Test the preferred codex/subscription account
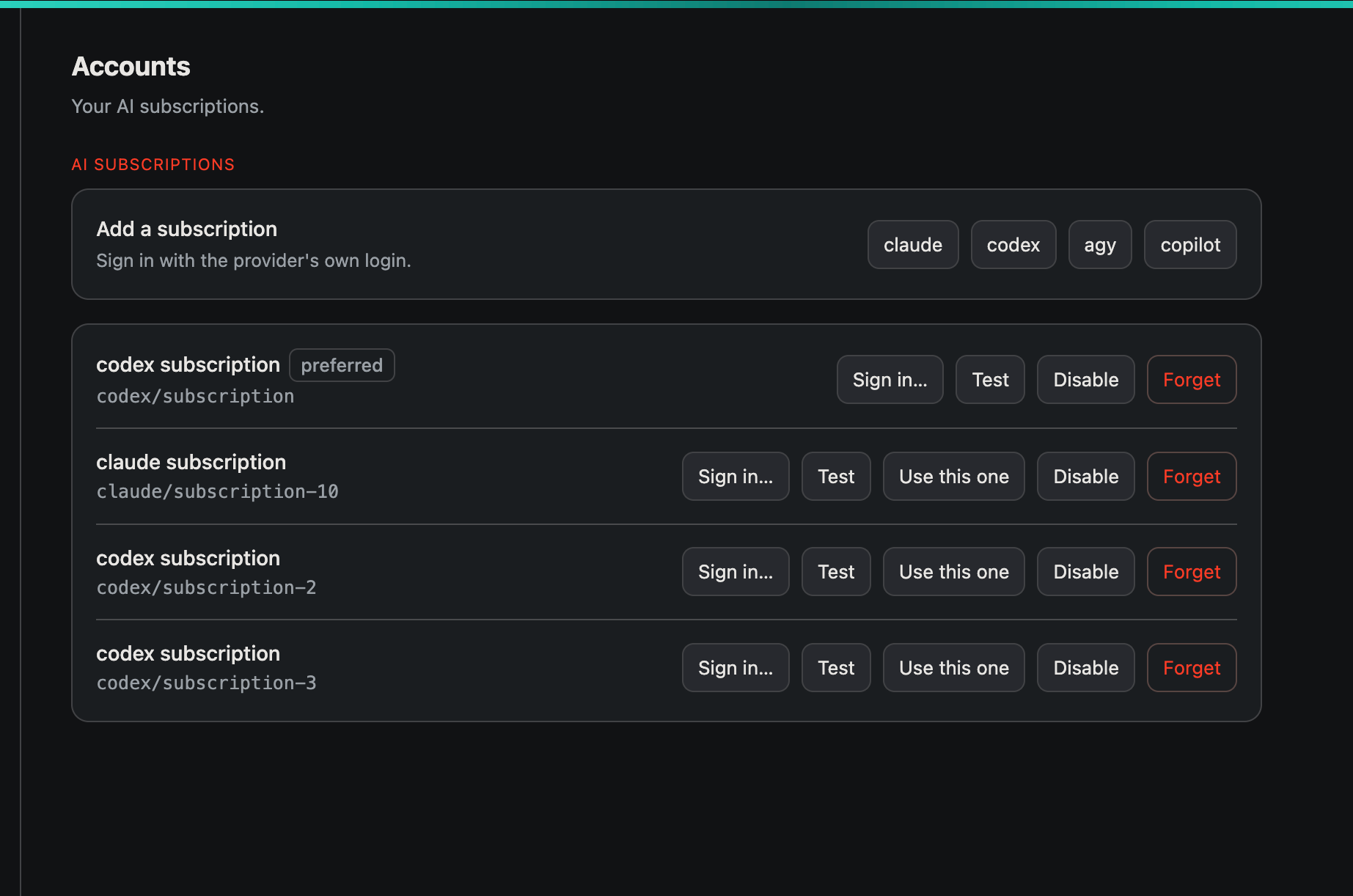Viewport: 1353px width, 896px height. (990, 380)
